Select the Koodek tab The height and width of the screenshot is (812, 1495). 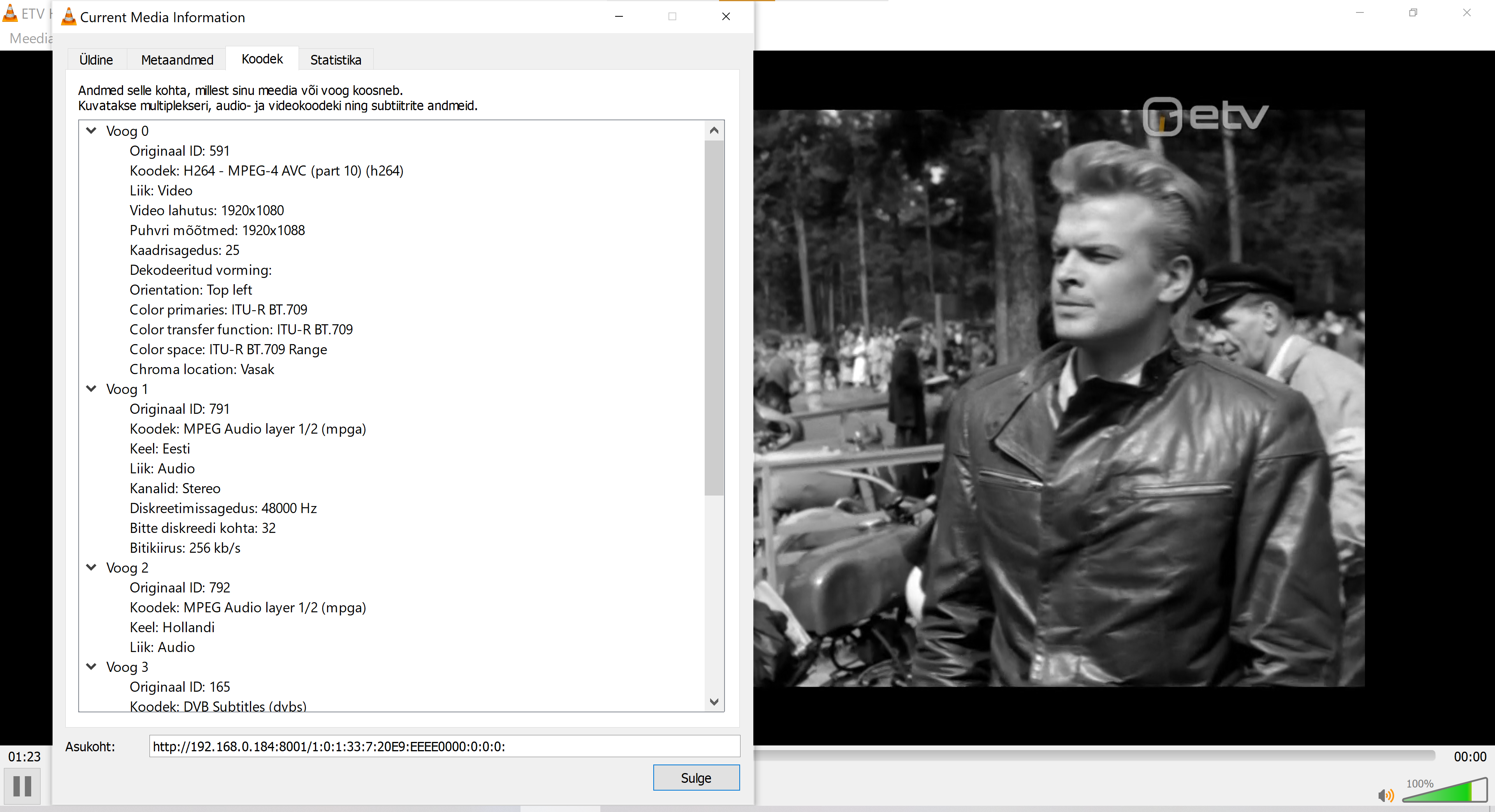pyautogui.click(x=262, y=59)
